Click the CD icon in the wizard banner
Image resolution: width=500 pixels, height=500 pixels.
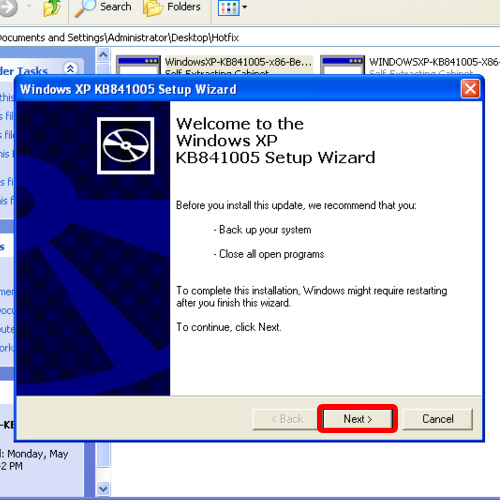click(x=126, y=146)
